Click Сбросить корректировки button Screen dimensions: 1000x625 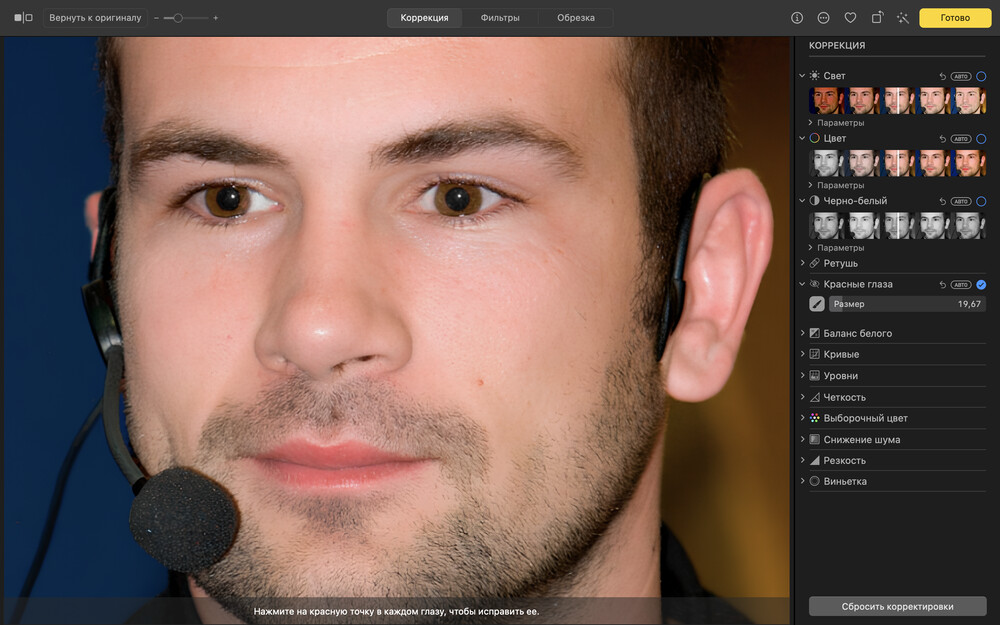[897, 606]
